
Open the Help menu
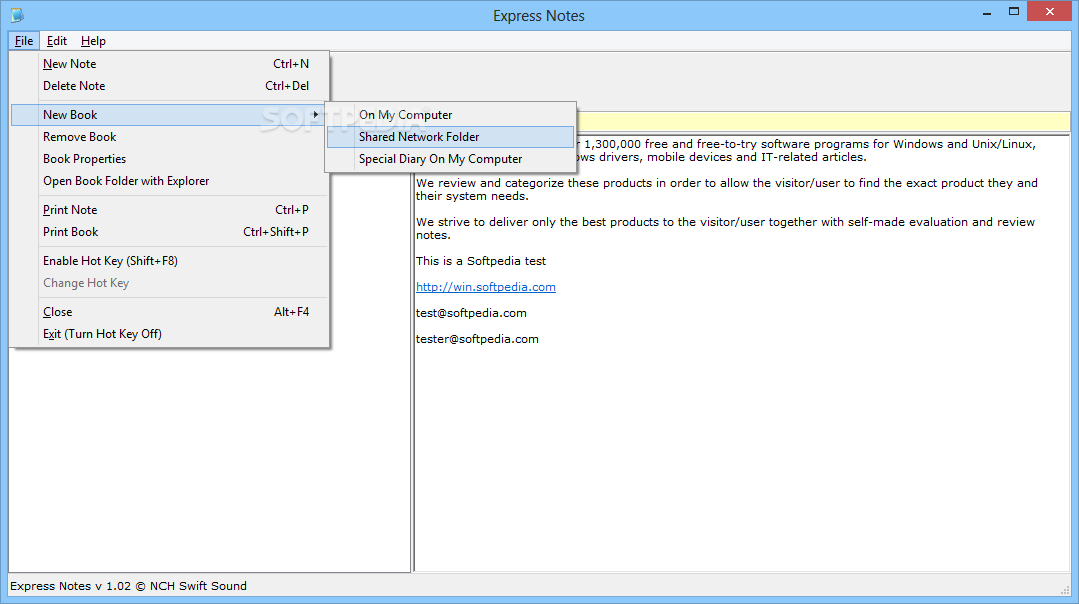(x=93, y=41)
